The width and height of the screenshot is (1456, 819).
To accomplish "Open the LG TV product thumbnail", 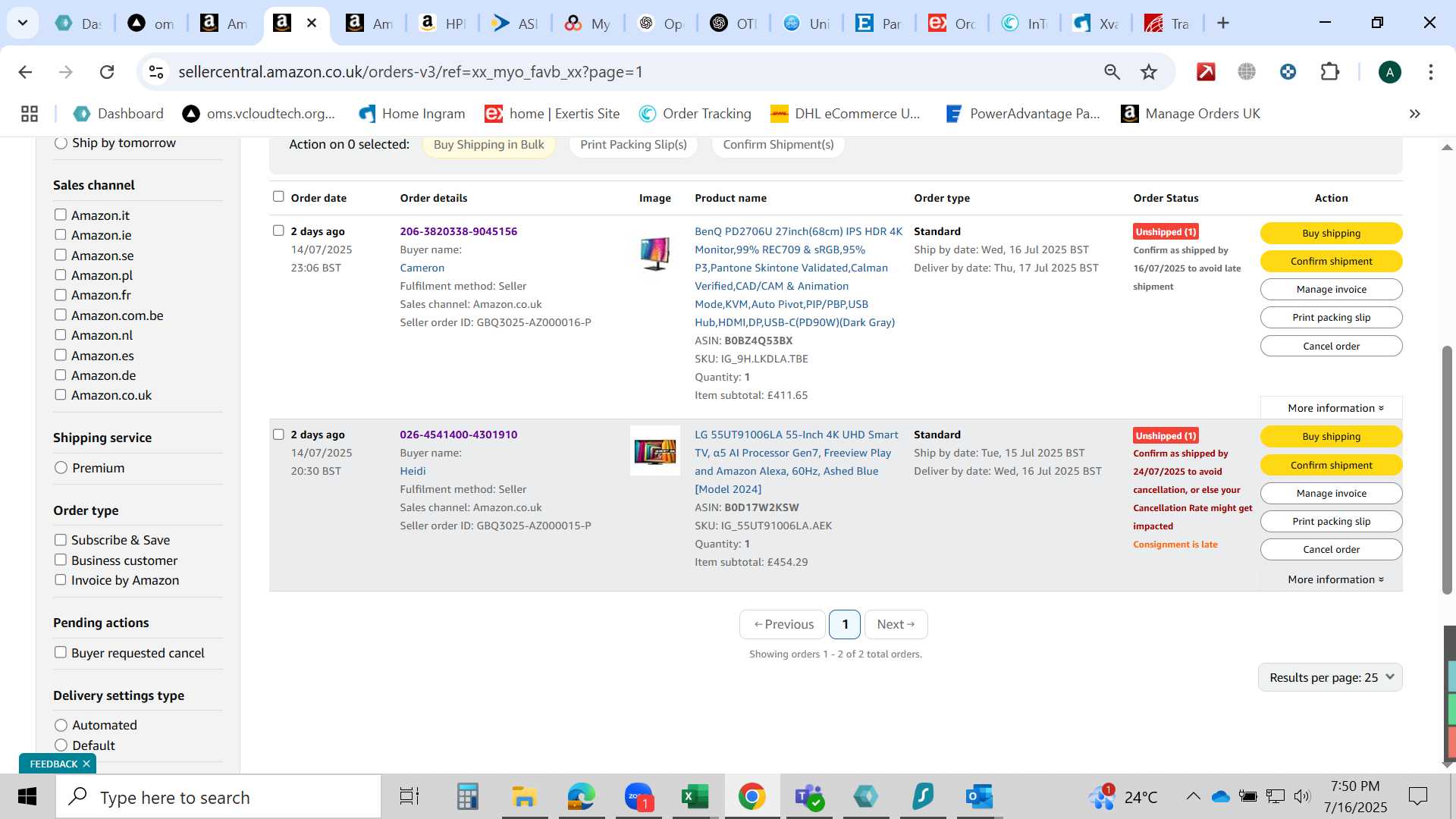I will coord(655,451).
